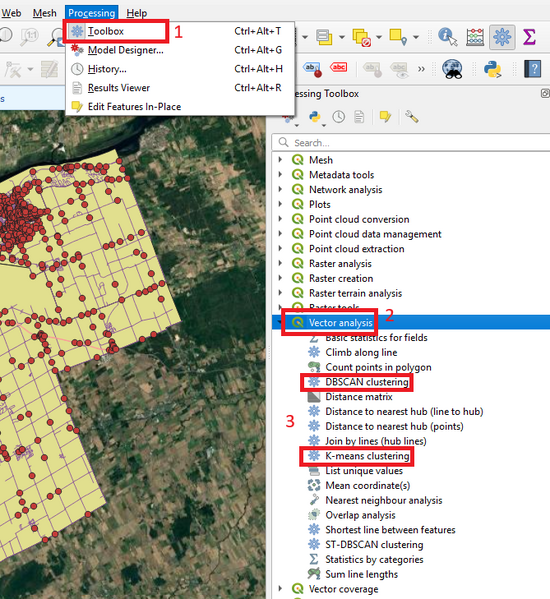The image size is (550, 599).
Task: Open toolbox options wrench icon
Action: pos(412,117)
